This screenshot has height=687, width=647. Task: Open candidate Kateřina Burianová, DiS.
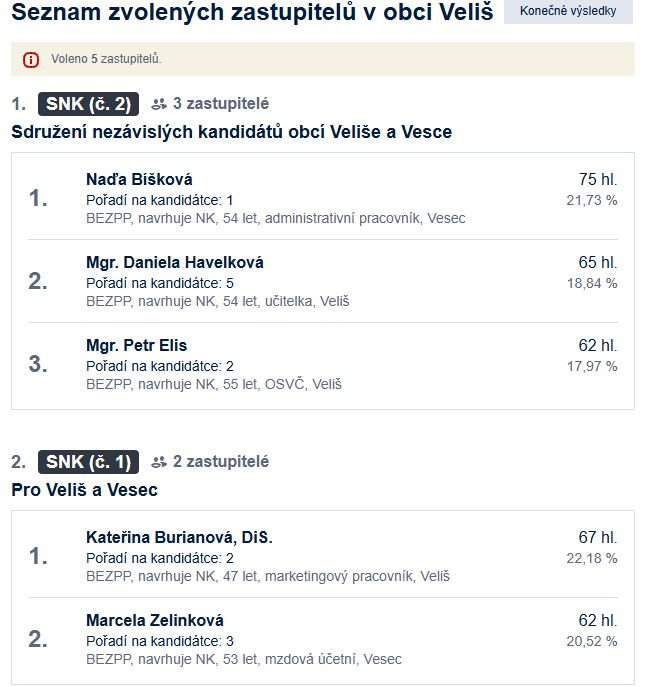pos(179,538)
